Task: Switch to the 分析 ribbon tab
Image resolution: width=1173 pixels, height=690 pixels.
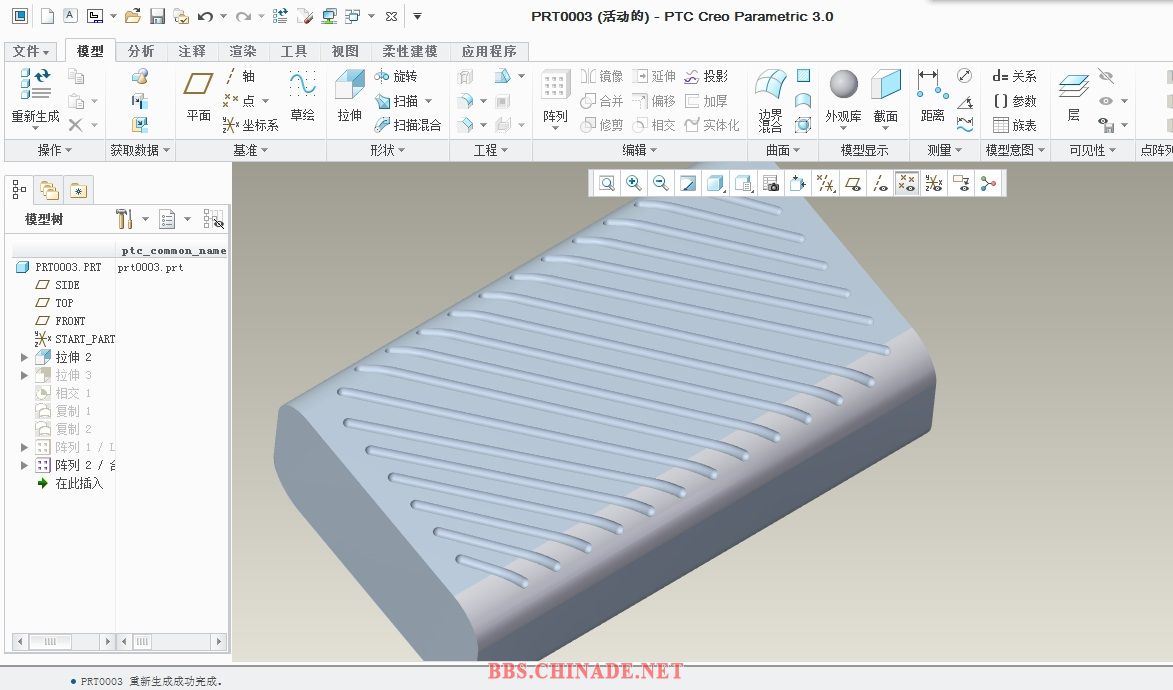Action: click(141, 51)
